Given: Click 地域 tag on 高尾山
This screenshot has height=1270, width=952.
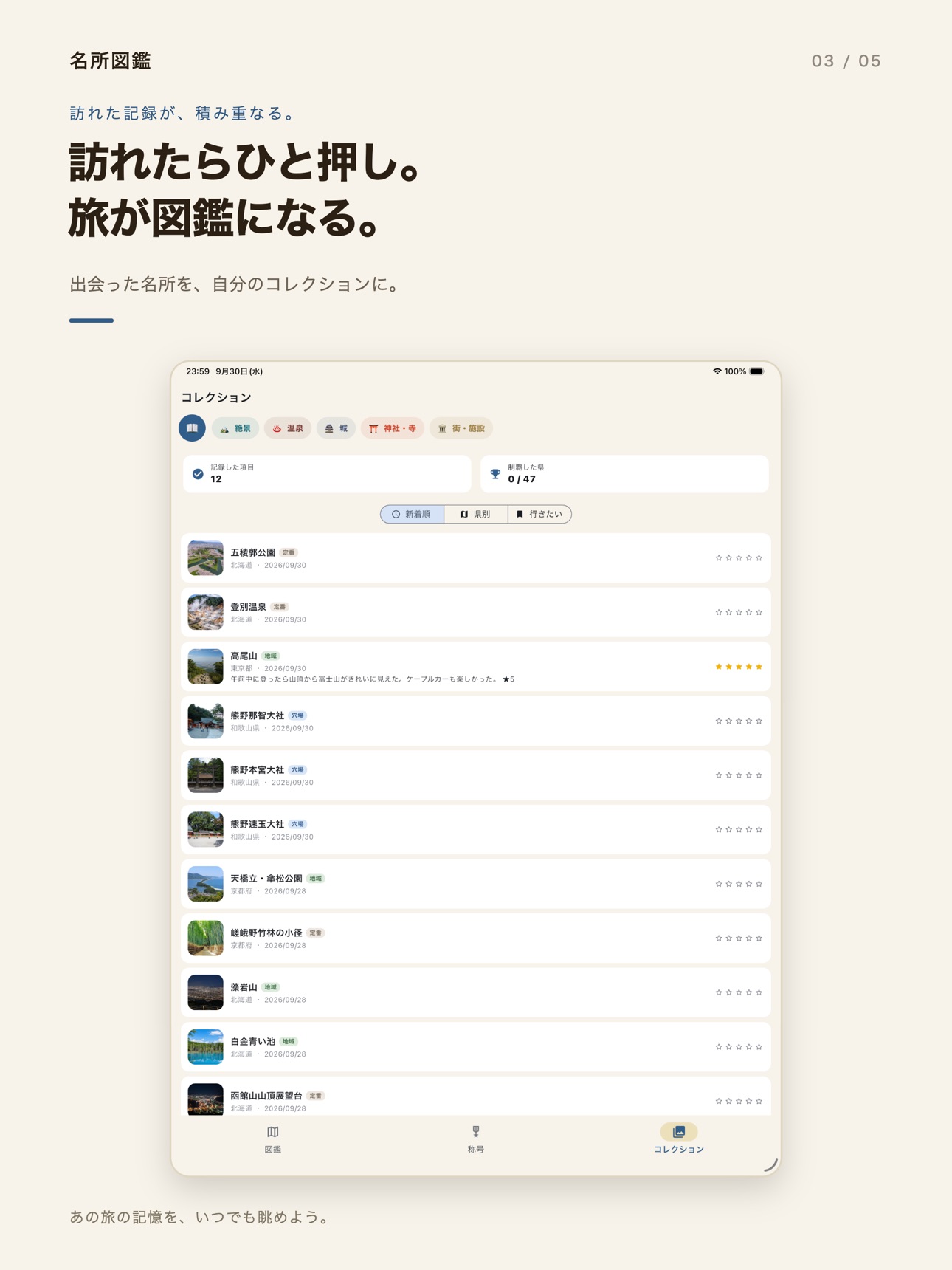Looking at the screenshot, I should coord(271,656).
